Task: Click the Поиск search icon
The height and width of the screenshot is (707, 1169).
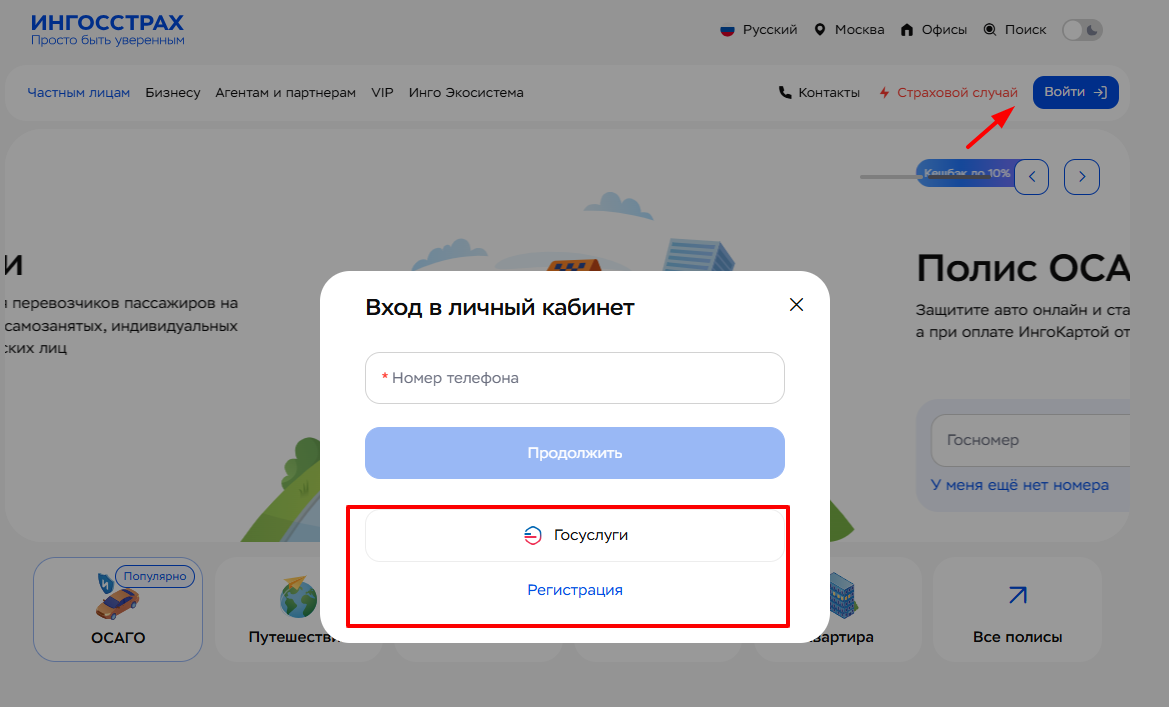Action: click(990, 30)
